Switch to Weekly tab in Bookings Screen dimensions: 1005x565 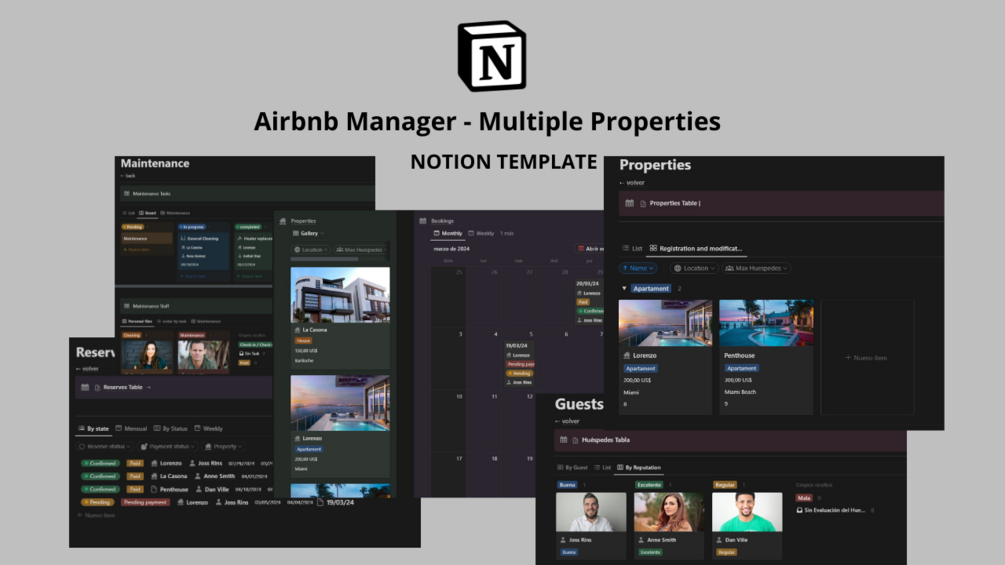481,234
